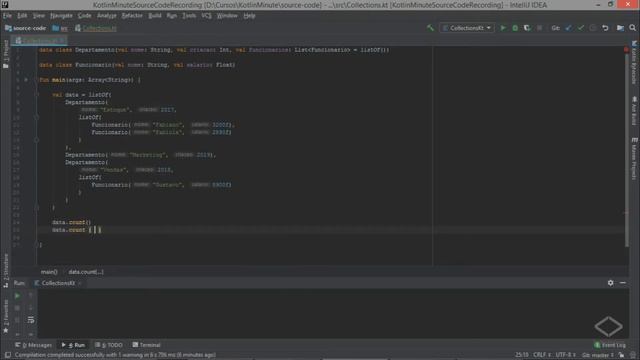Click the data.count{...} editor breadcrumb
Viewport: 640px width, 360px height.
[x=86, y=272]
